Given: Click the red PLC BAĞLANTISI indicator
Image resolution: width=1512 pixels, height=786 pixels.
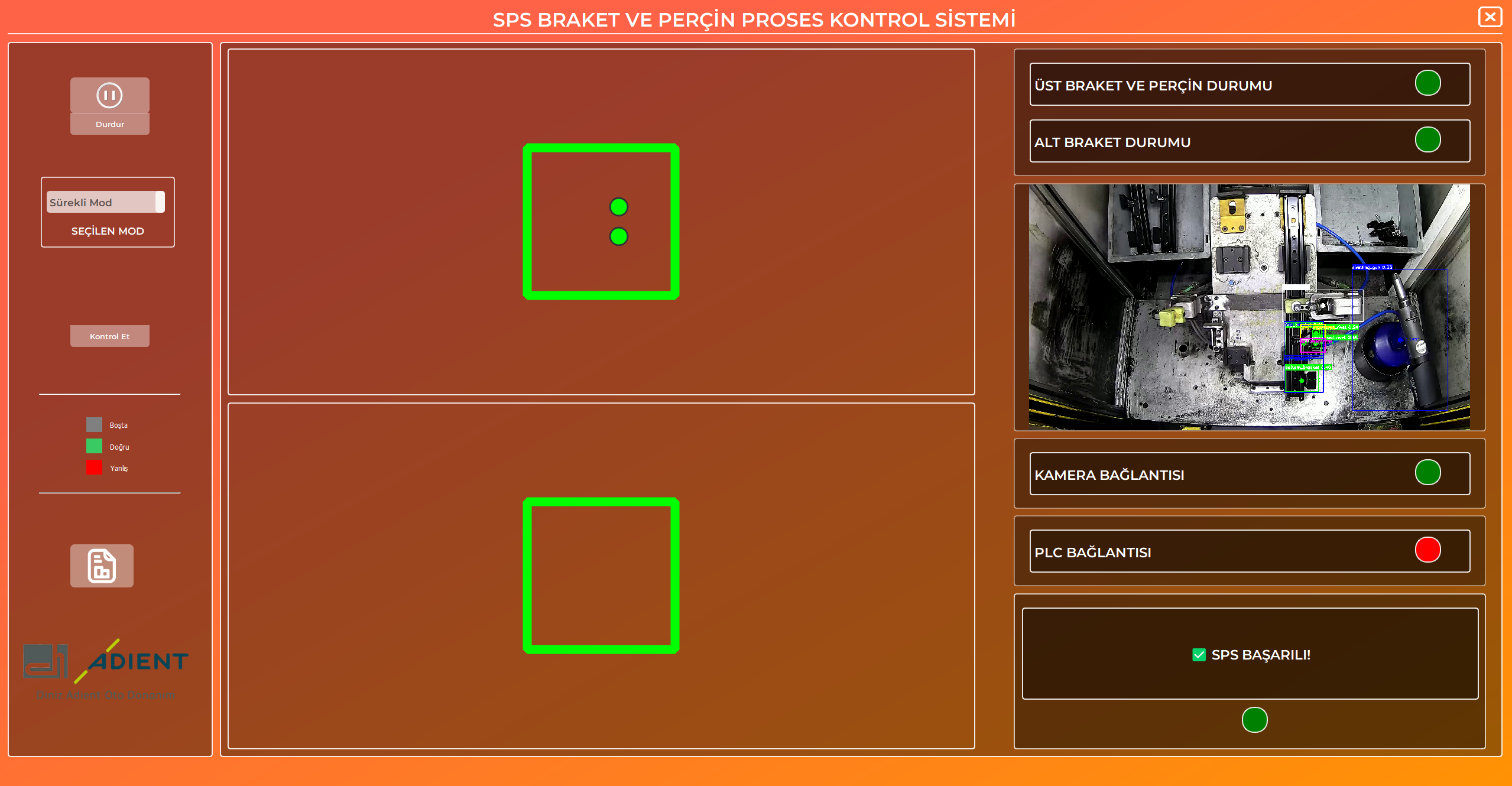Looking at the screenshot, I should [x=1427, y=550].
